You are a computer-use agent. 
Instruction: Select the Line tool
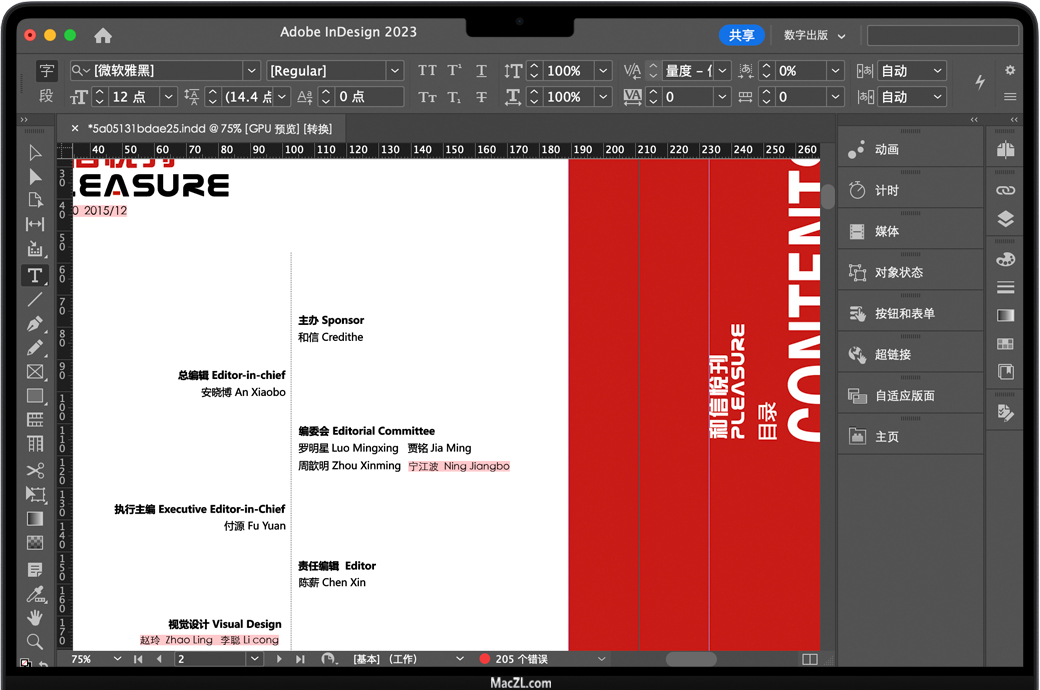35,299
